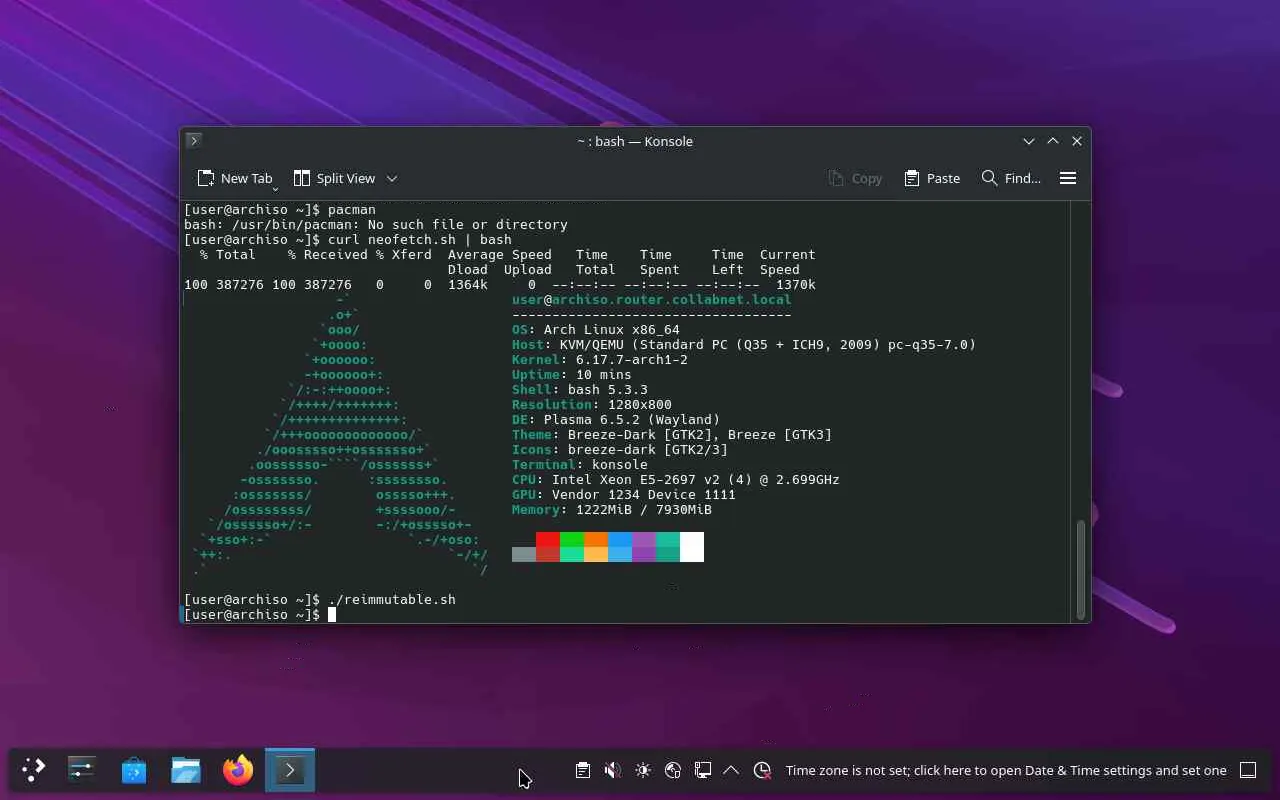Image resolution: width=1280 pixels, height=800 pixels.
Task: Click the "GPU: Vendor 1234 Device 1111" line
Action: tap(624, 494)
